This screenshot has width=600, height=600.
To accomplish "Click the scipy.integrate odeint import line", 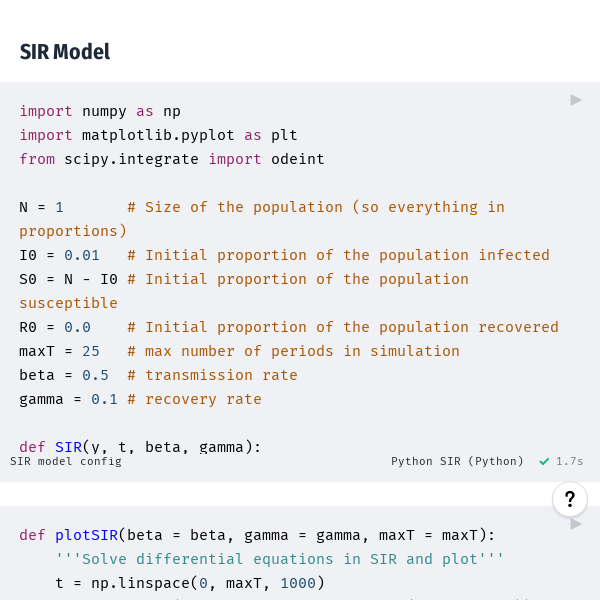I will [172, 159].
